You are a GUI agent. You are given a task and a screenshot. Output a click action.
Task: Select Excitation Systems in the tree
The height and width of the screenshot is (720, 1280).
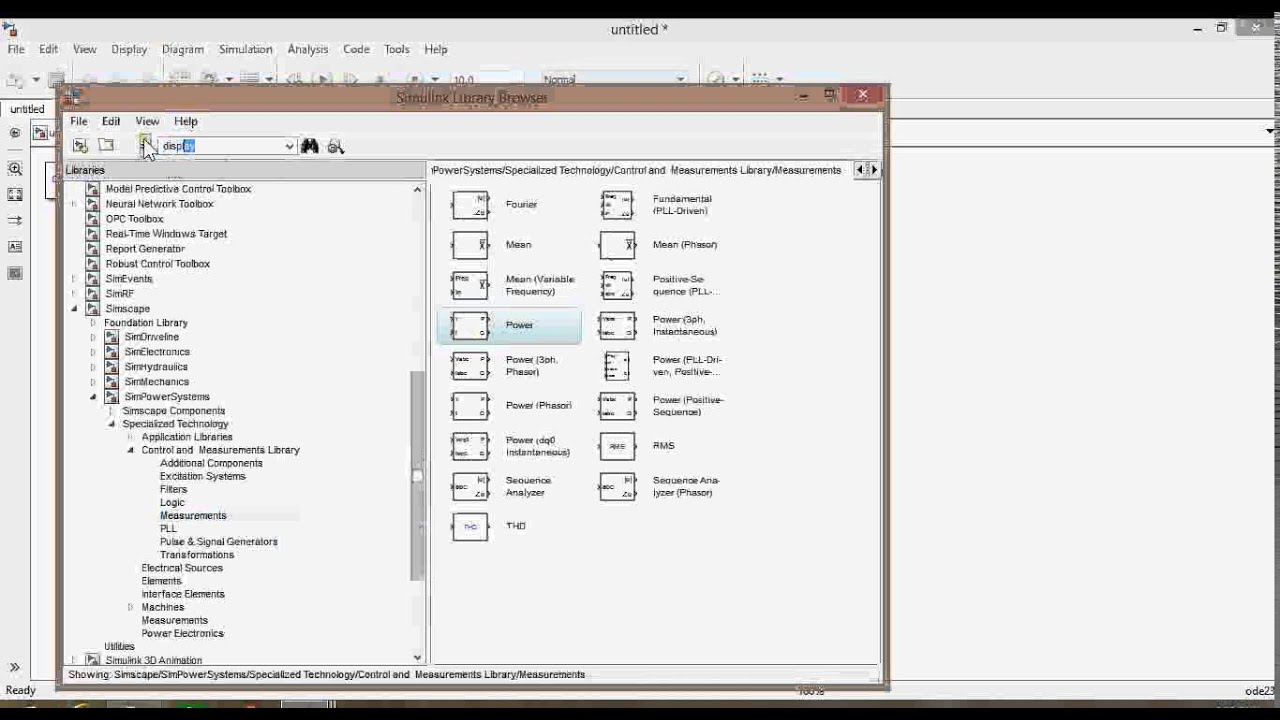(x=202, y=476)
